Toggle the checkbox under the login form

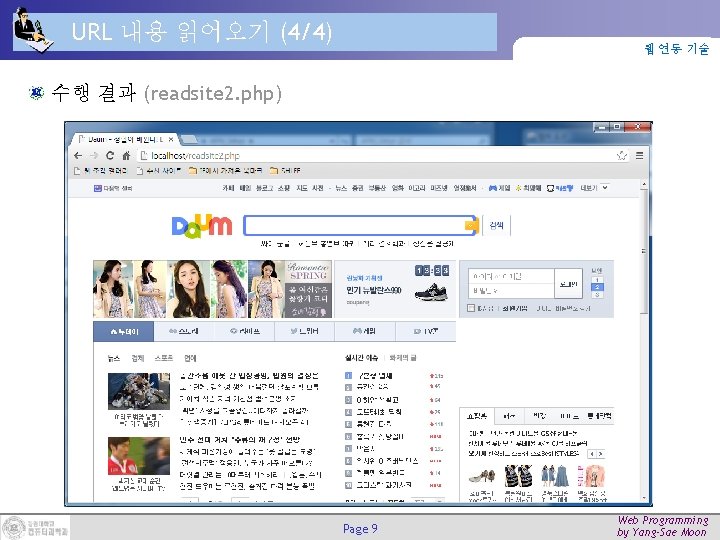click(x=471, y=308)
